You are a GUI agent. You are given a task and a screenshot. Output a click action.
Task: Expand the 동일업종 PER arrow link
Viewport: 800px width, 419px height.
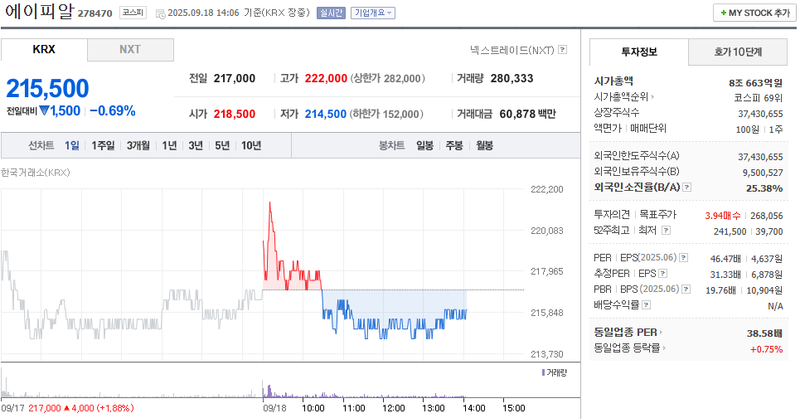661,332
